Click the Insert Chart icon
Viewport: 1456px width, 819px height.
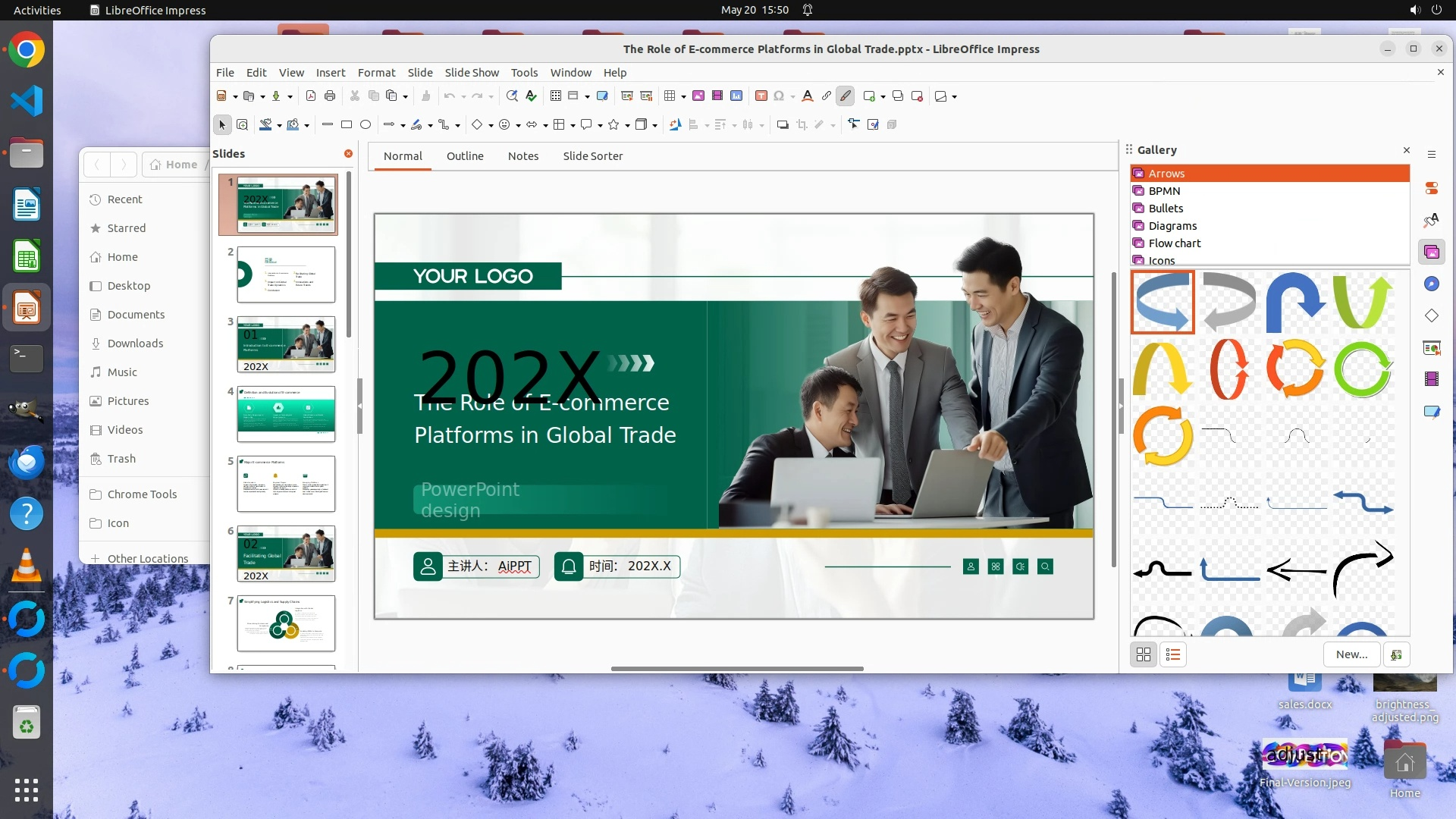(x=736, y=96)
